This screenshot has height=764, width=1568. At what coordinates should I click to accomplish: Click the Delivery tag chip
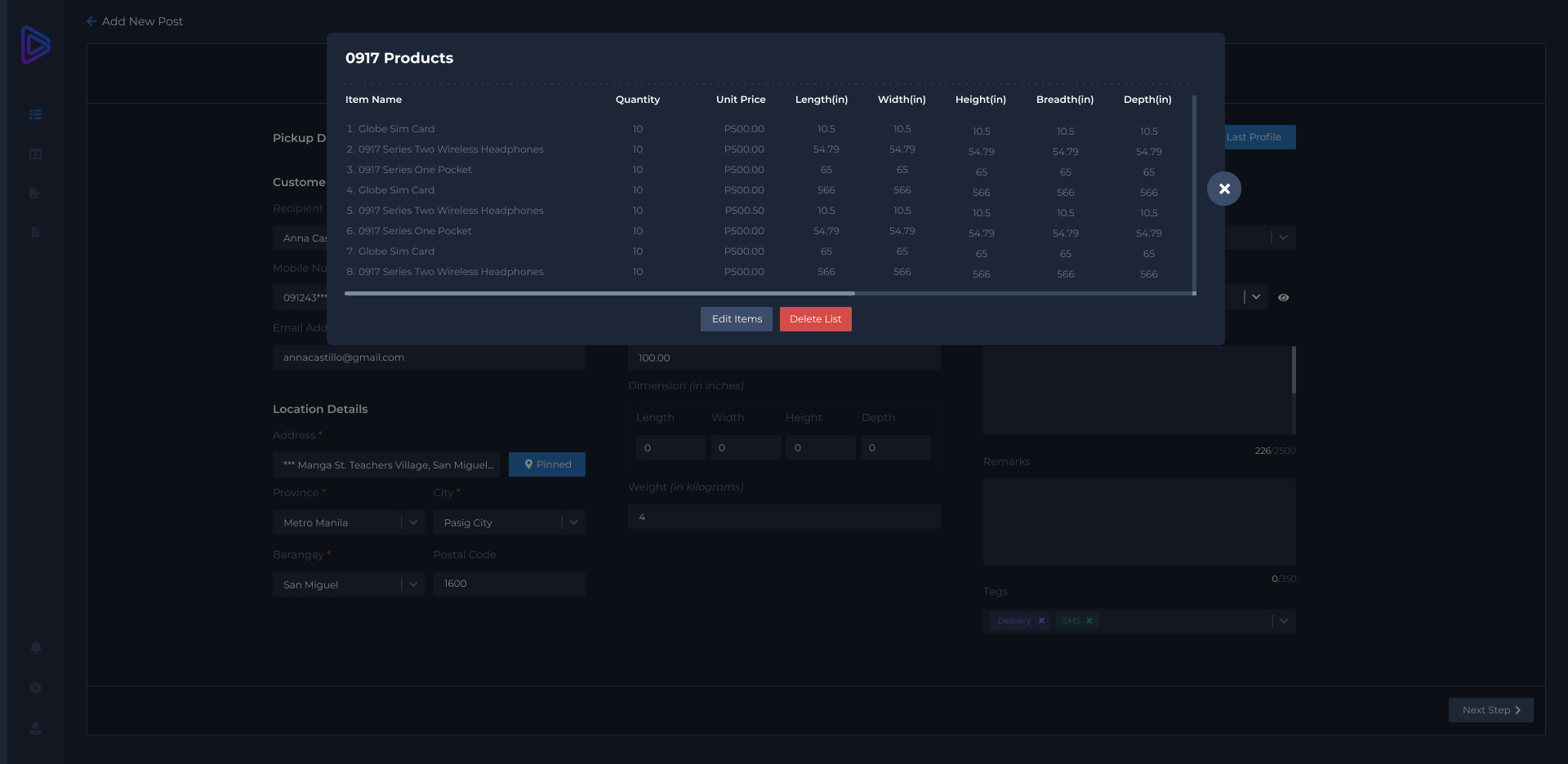click(1020, 621)
